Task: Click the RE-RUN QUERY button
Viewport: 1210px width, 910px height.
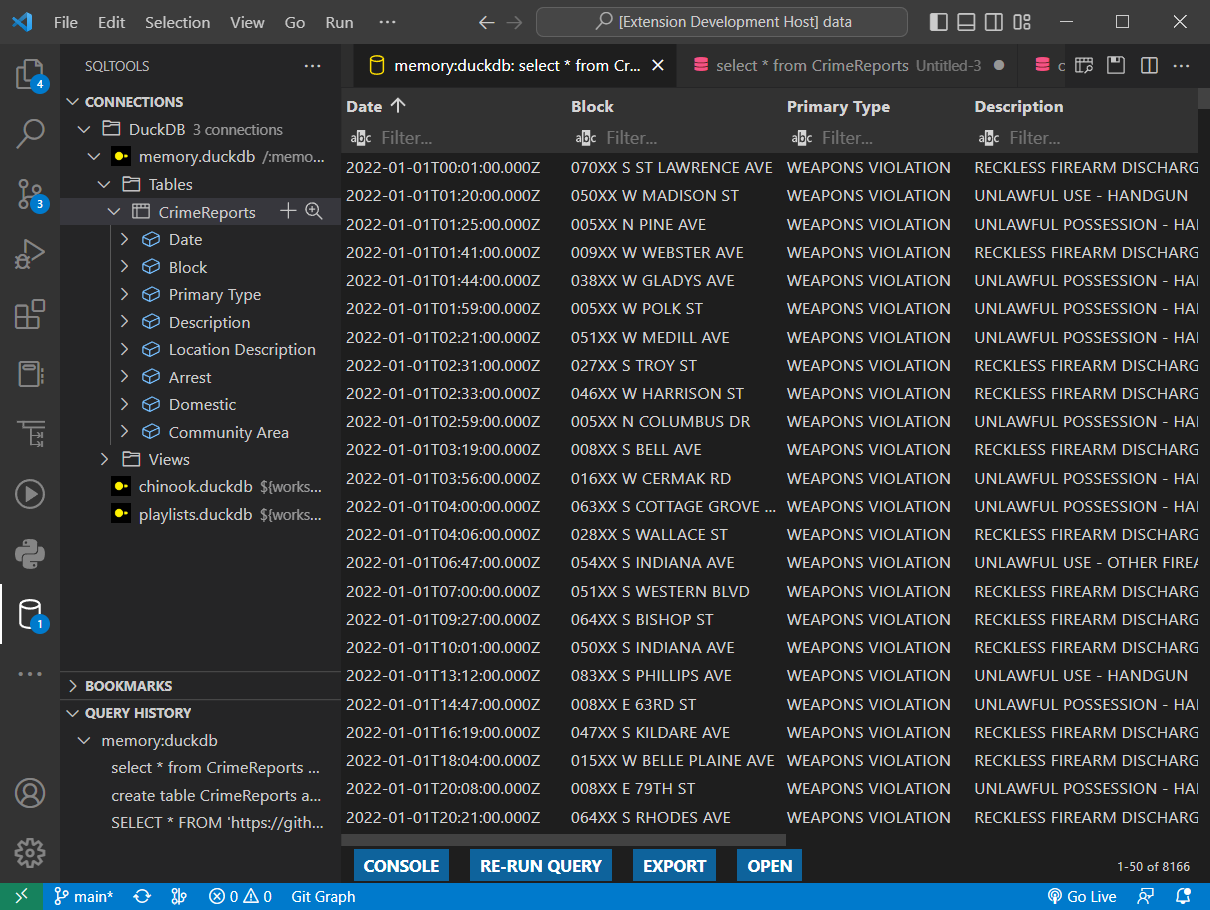Action: 540,866
